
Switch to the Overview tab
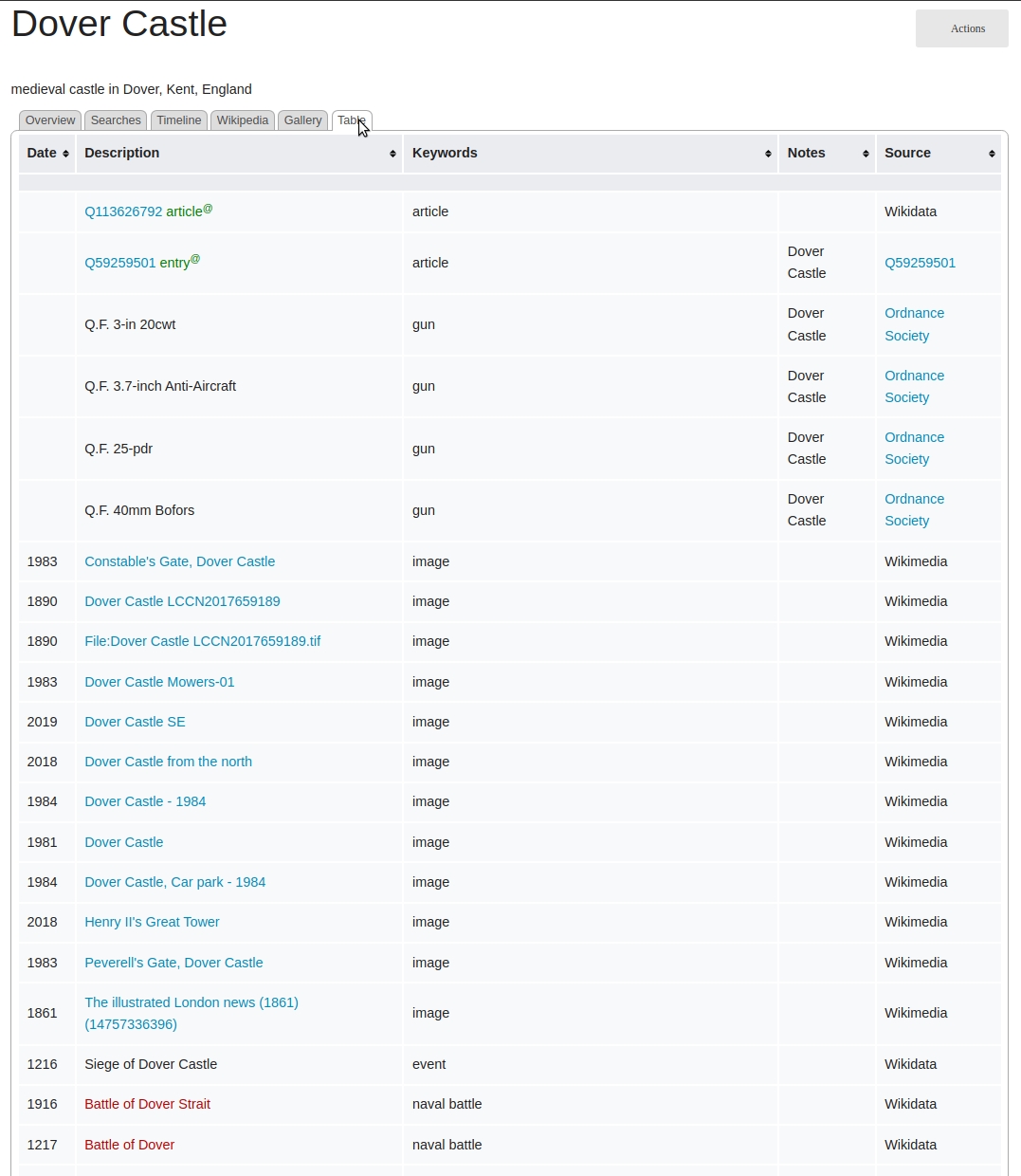tap(50, 120)
